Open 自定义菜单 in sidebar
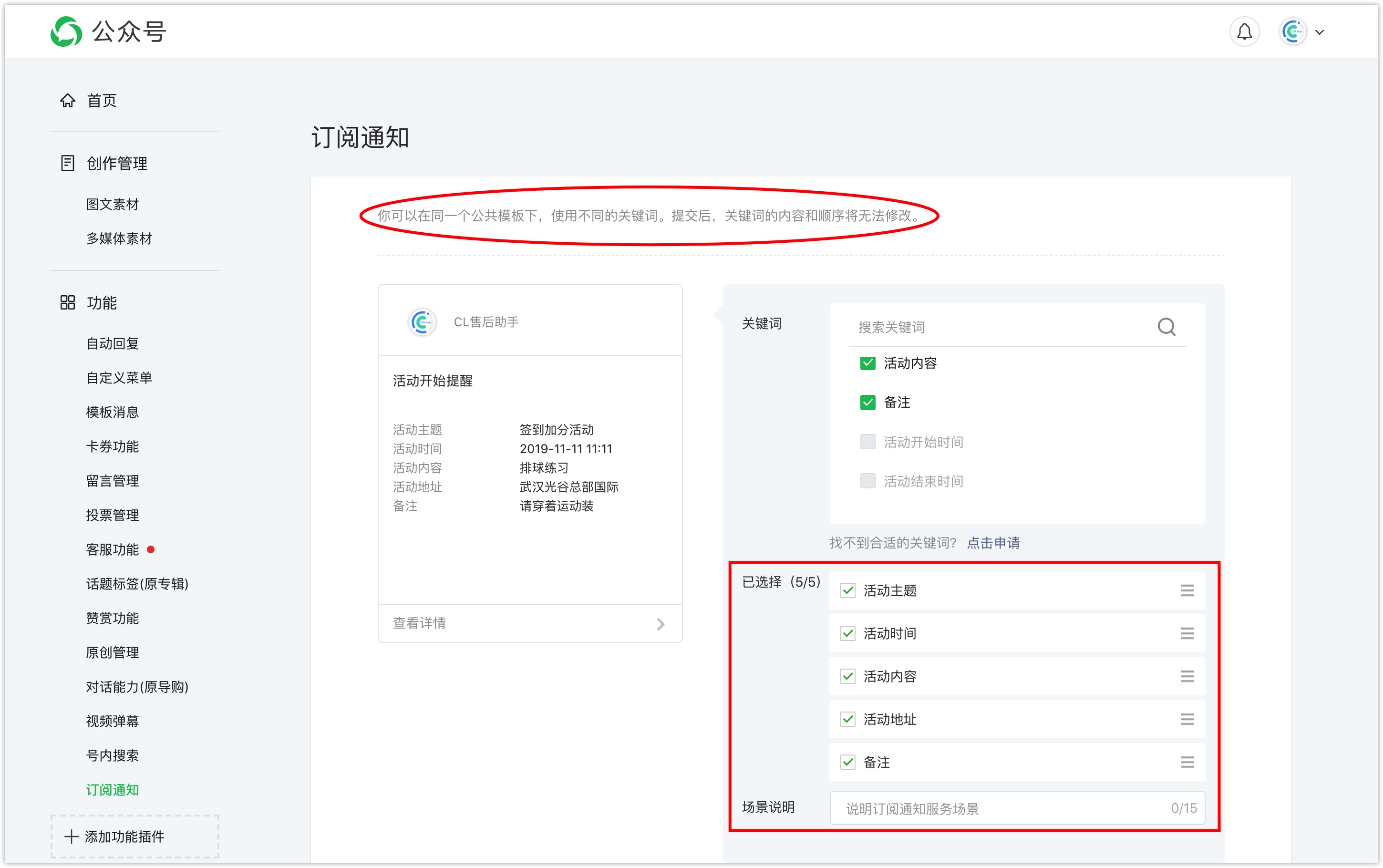This screenshot has height=868, width=1383. point(119,378)
